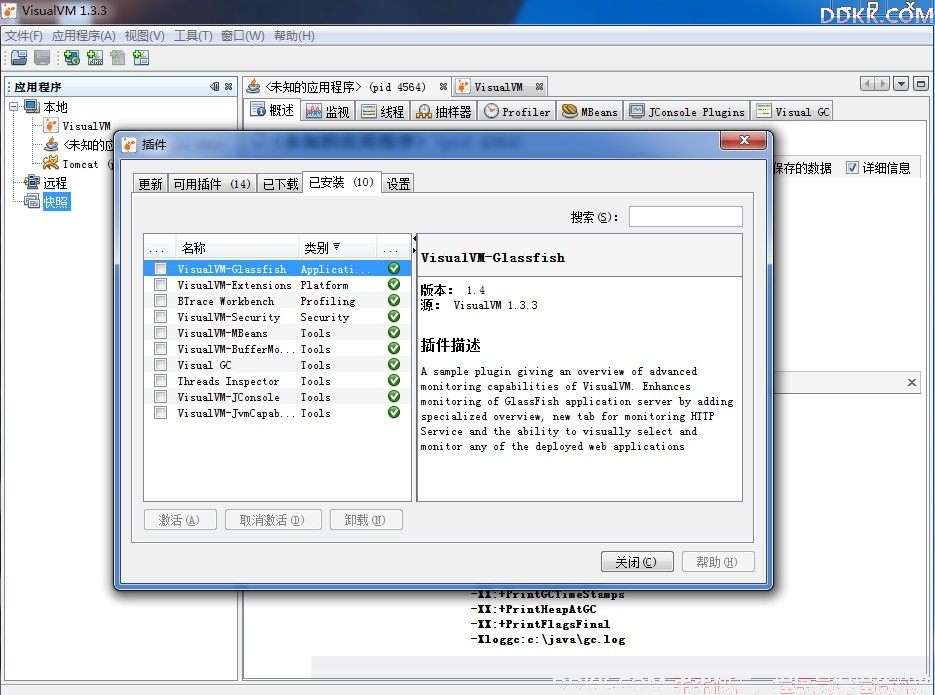The image size is (935, 695).
Task: Open the Visual GC tab
Action: [792, 111]
